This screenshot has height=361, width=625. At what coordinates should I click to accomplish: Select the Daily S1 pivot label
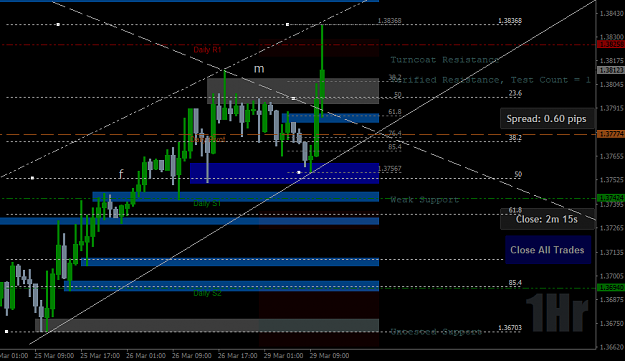coord(207,204)
